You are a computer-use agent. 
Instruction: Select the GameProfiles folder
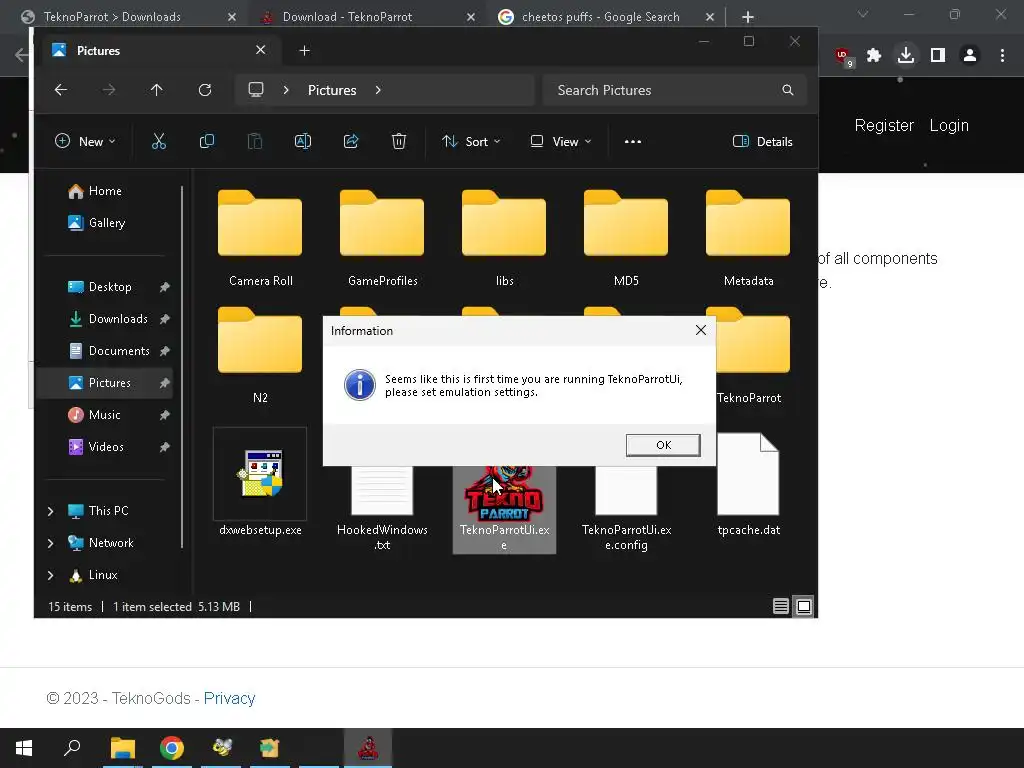tap(382, 238)
